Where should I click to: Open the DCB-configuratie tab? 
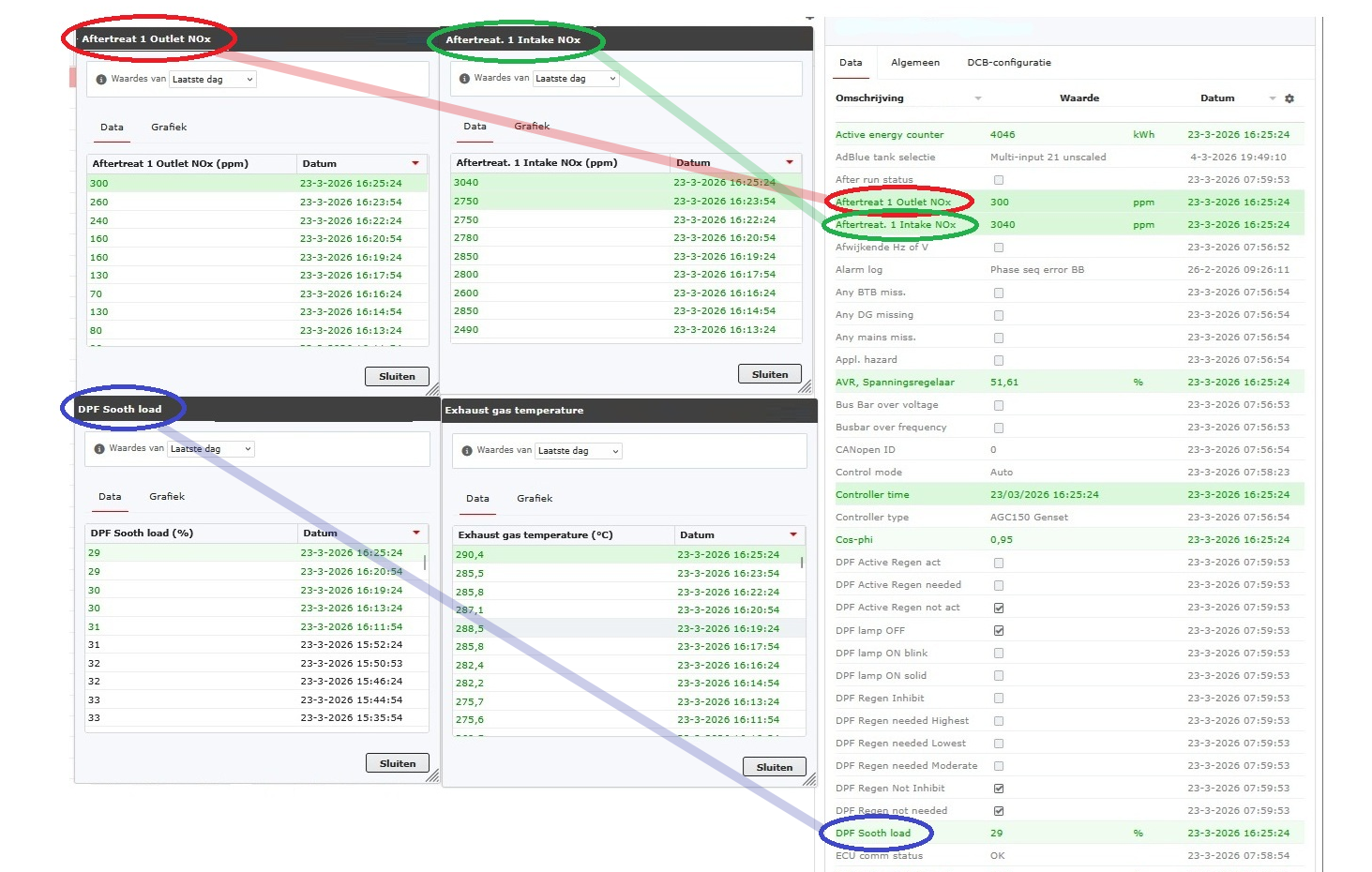click(x=1009, y=63)
